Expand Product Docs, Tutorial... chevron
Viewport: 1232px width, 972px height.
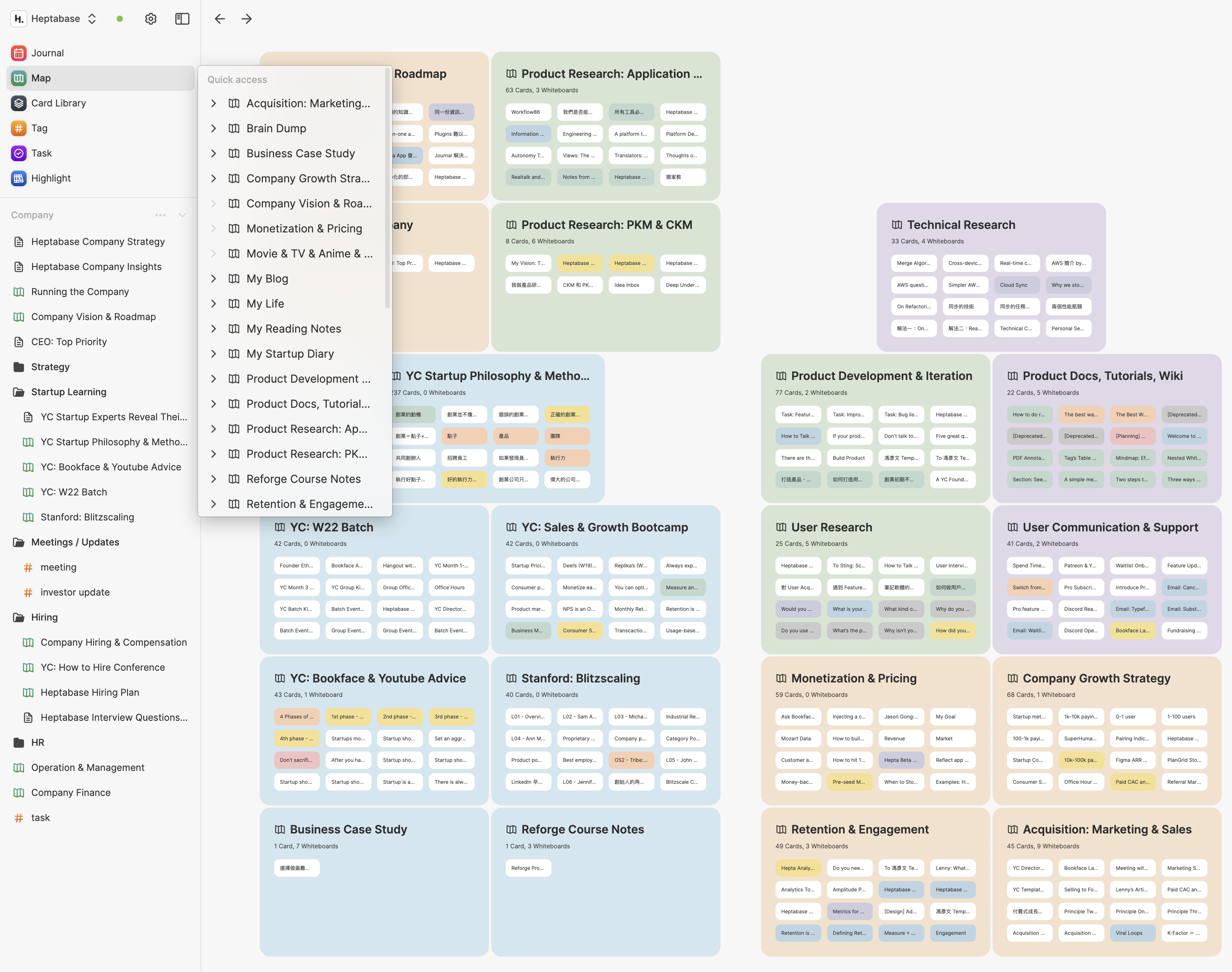click(x=213, y=403)
